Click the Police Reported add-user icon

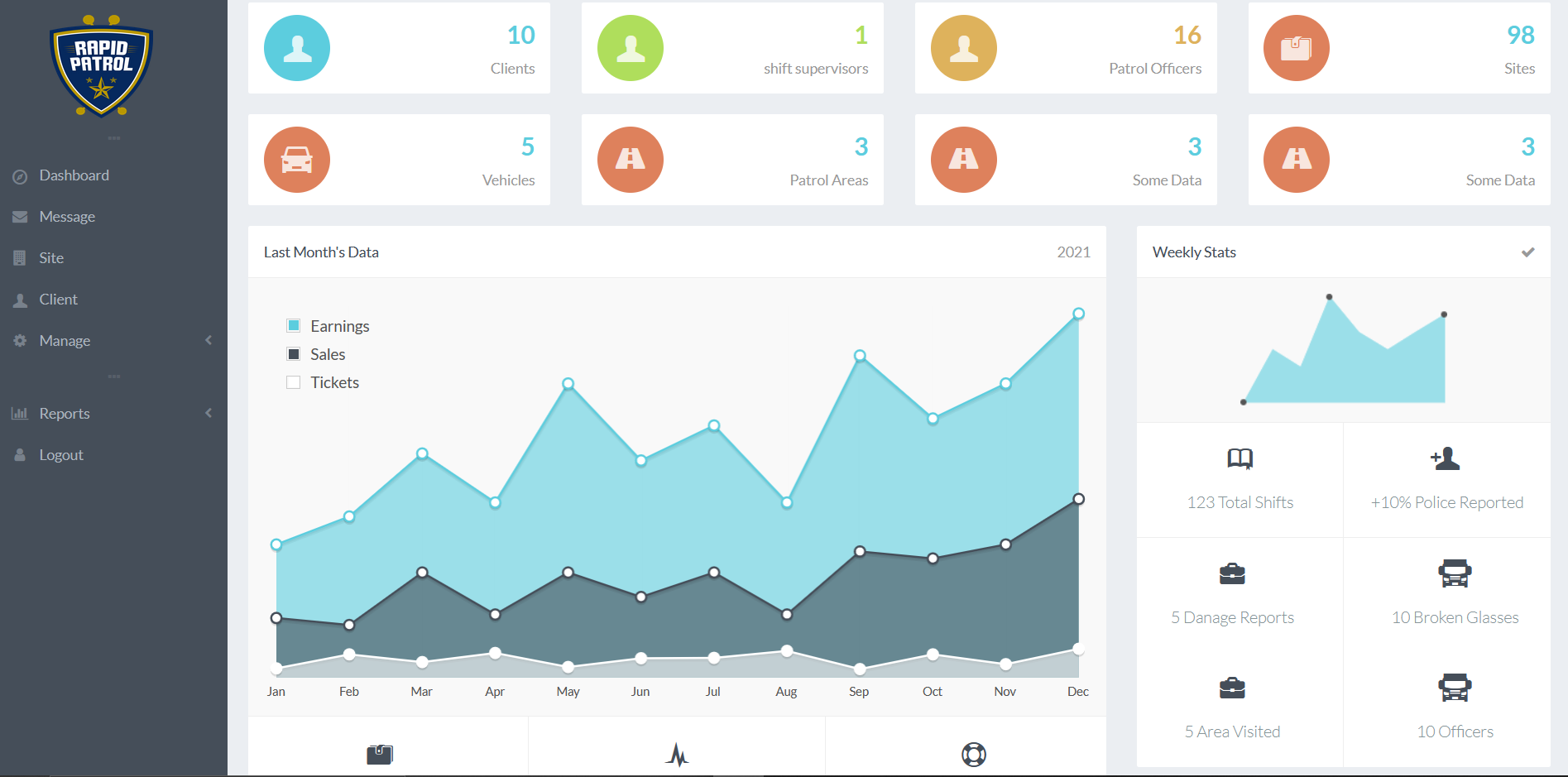[1446, 458]
